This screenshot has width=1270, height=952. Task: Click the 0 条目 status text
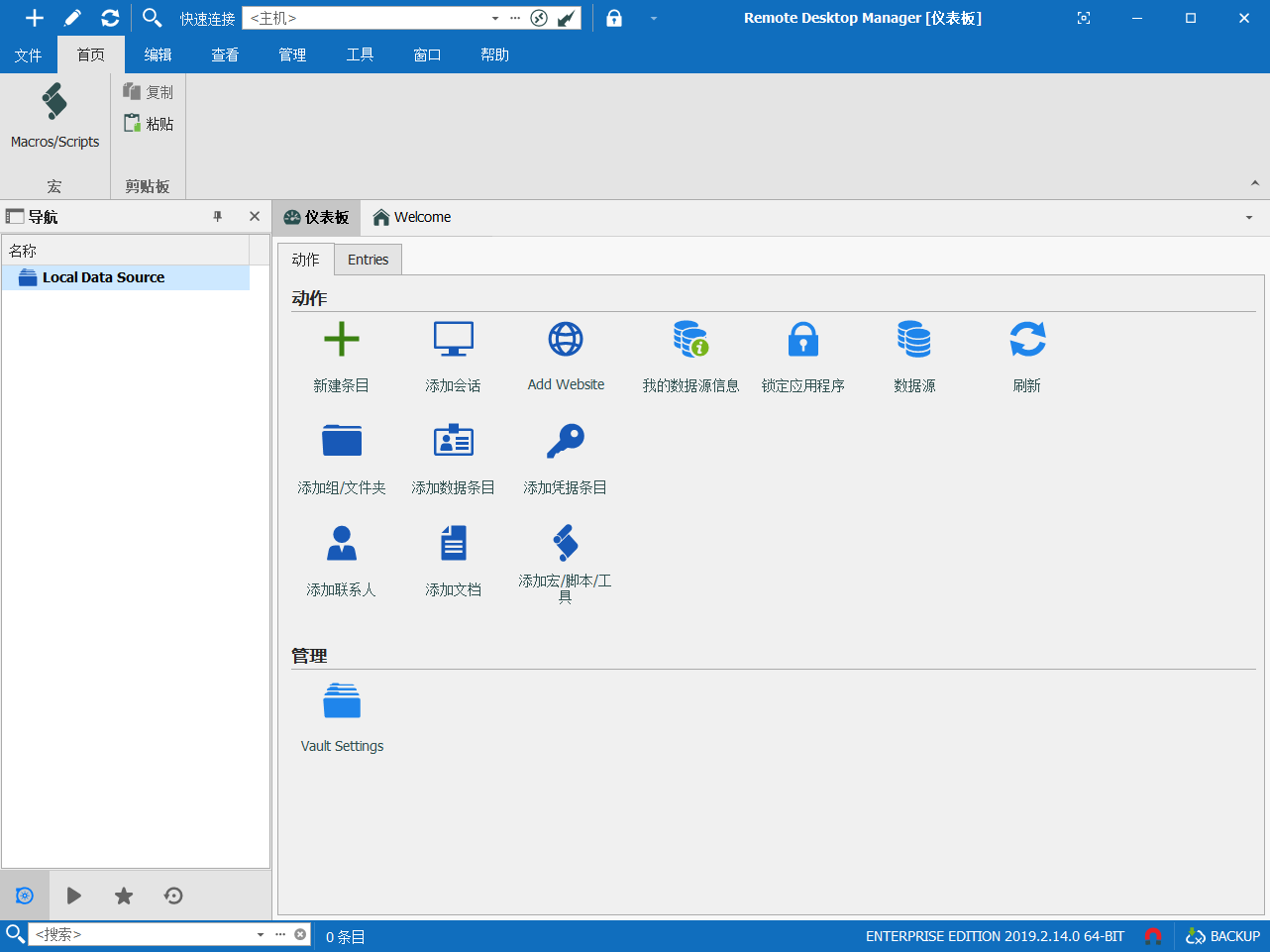point(346,936)
